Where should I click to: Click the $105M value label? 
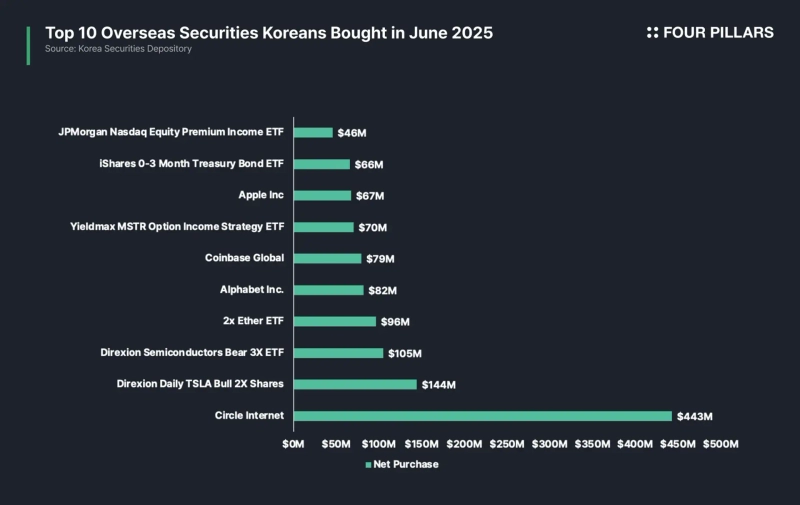405,353
